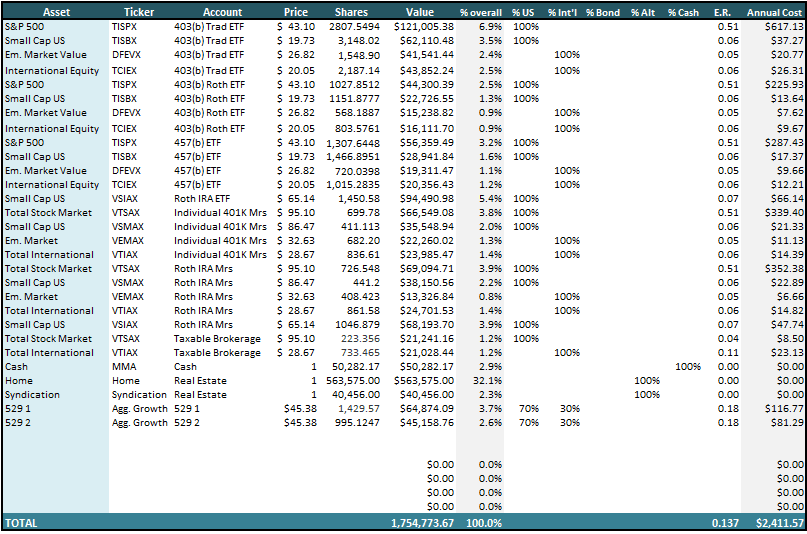Select the % Alt column header
Viewport: 807px width, 534px height.
click(x=643, y=12)
